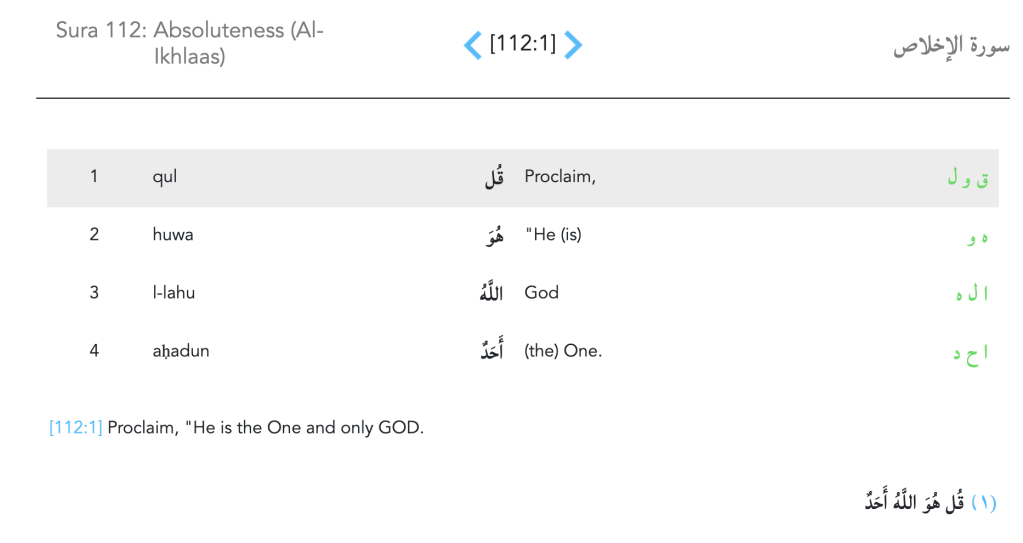Screen dimensions: 1023x543
Task: Click the Arabic word beside '(the) One.'
Action: tap(492, 351)
